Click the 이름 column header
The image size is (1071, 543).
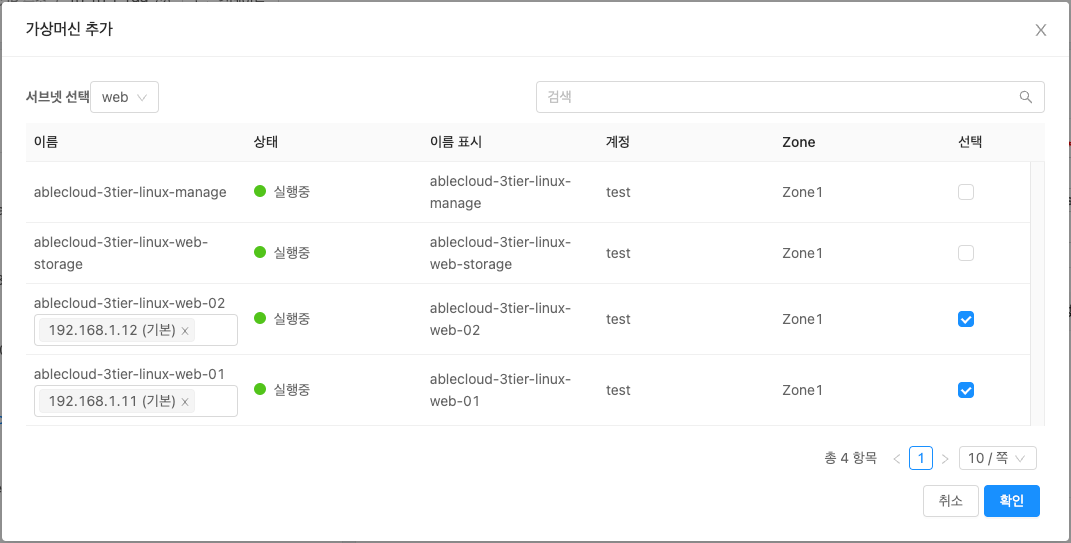tap(46, 142)
